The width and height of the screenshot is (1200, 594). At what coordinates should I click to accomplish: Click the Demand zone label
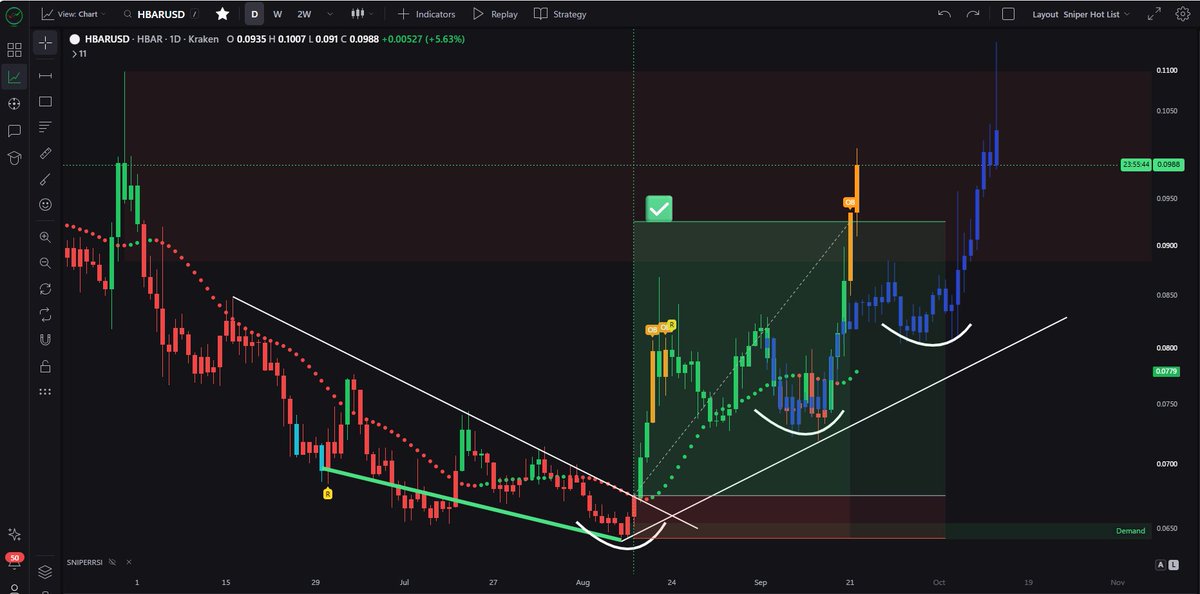point(1130,531)
